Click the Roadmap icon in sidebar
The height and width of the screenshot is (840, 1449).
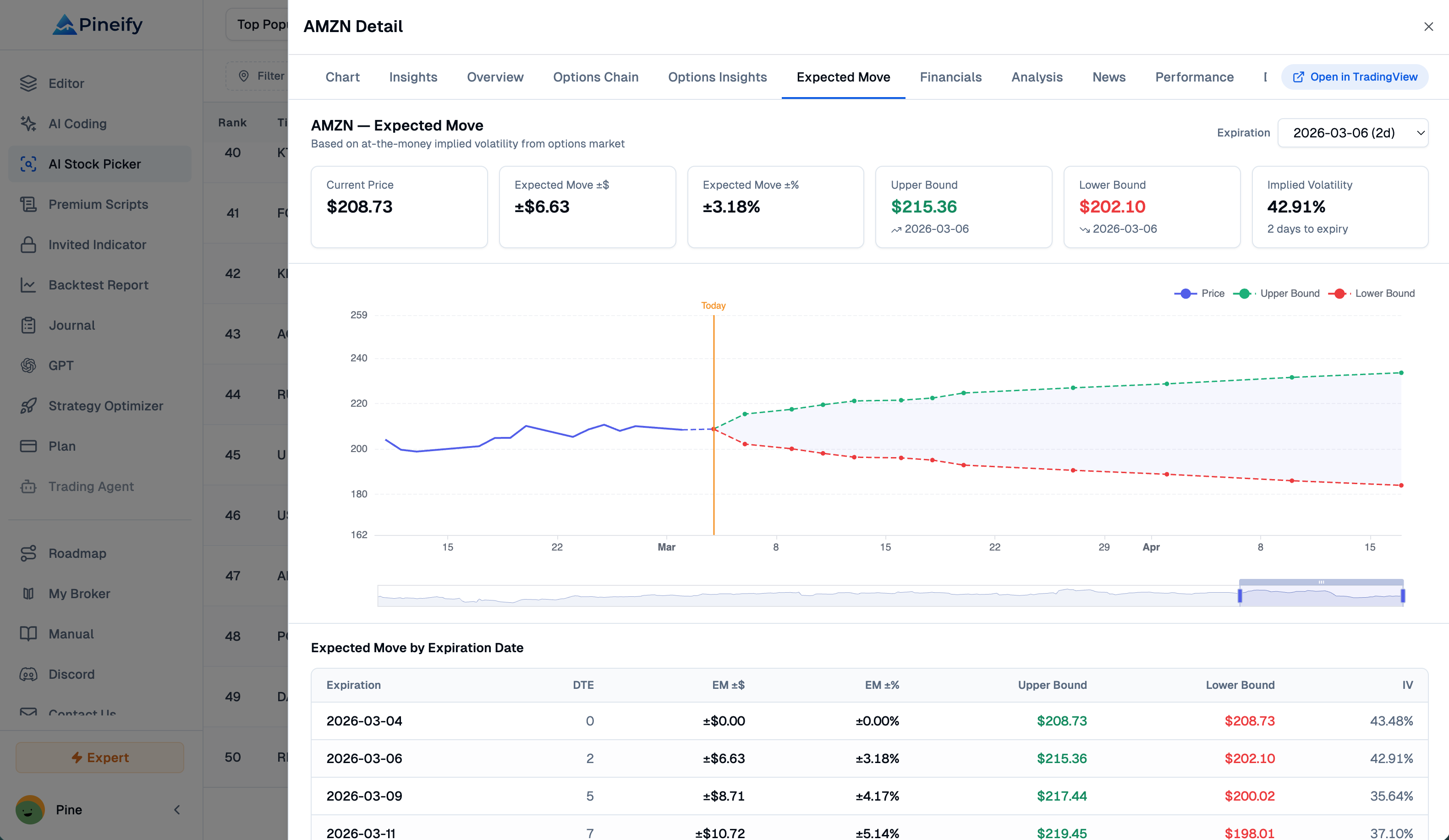(28, 553)
